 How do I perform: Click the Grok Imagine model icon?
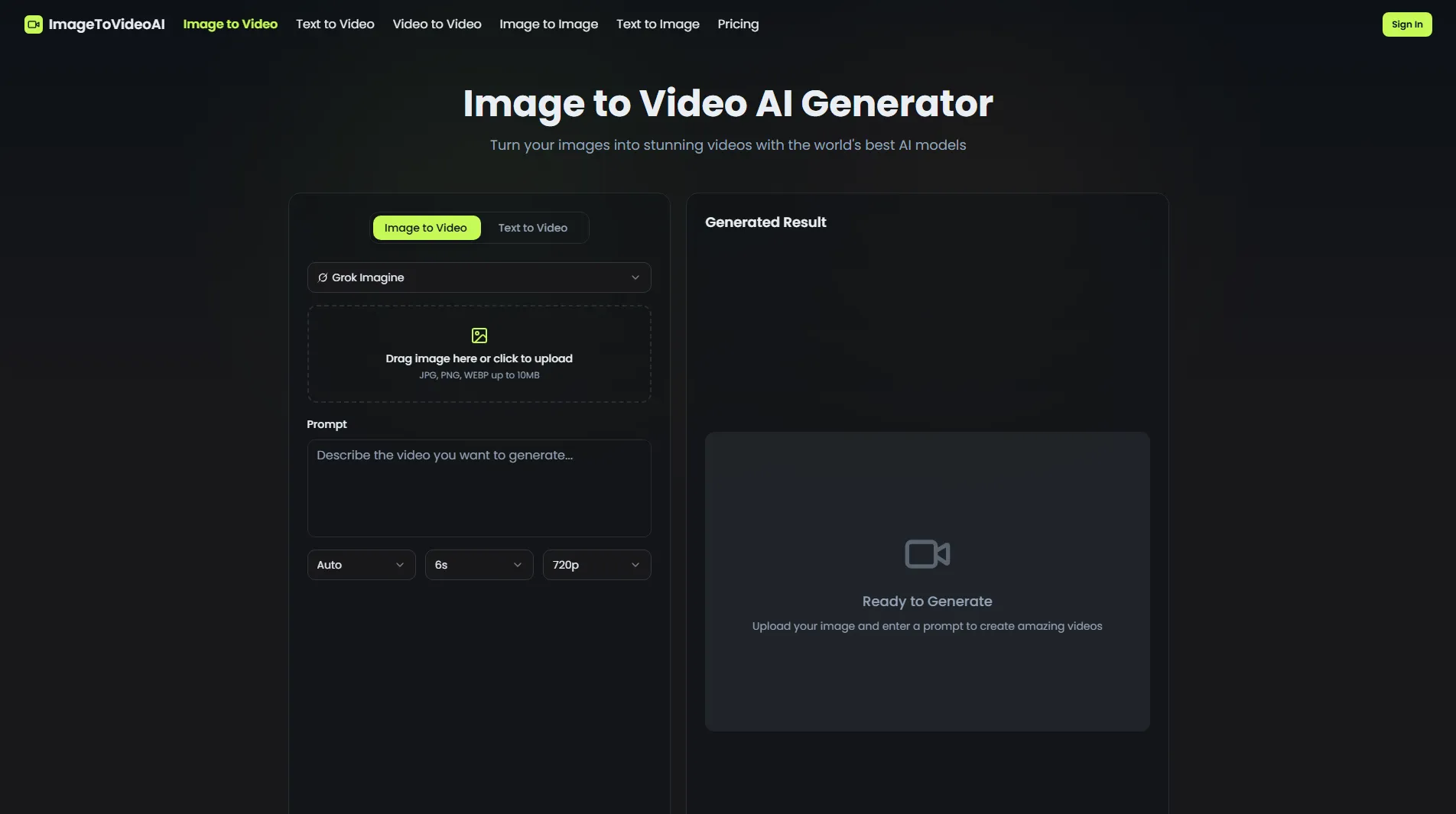323,277
